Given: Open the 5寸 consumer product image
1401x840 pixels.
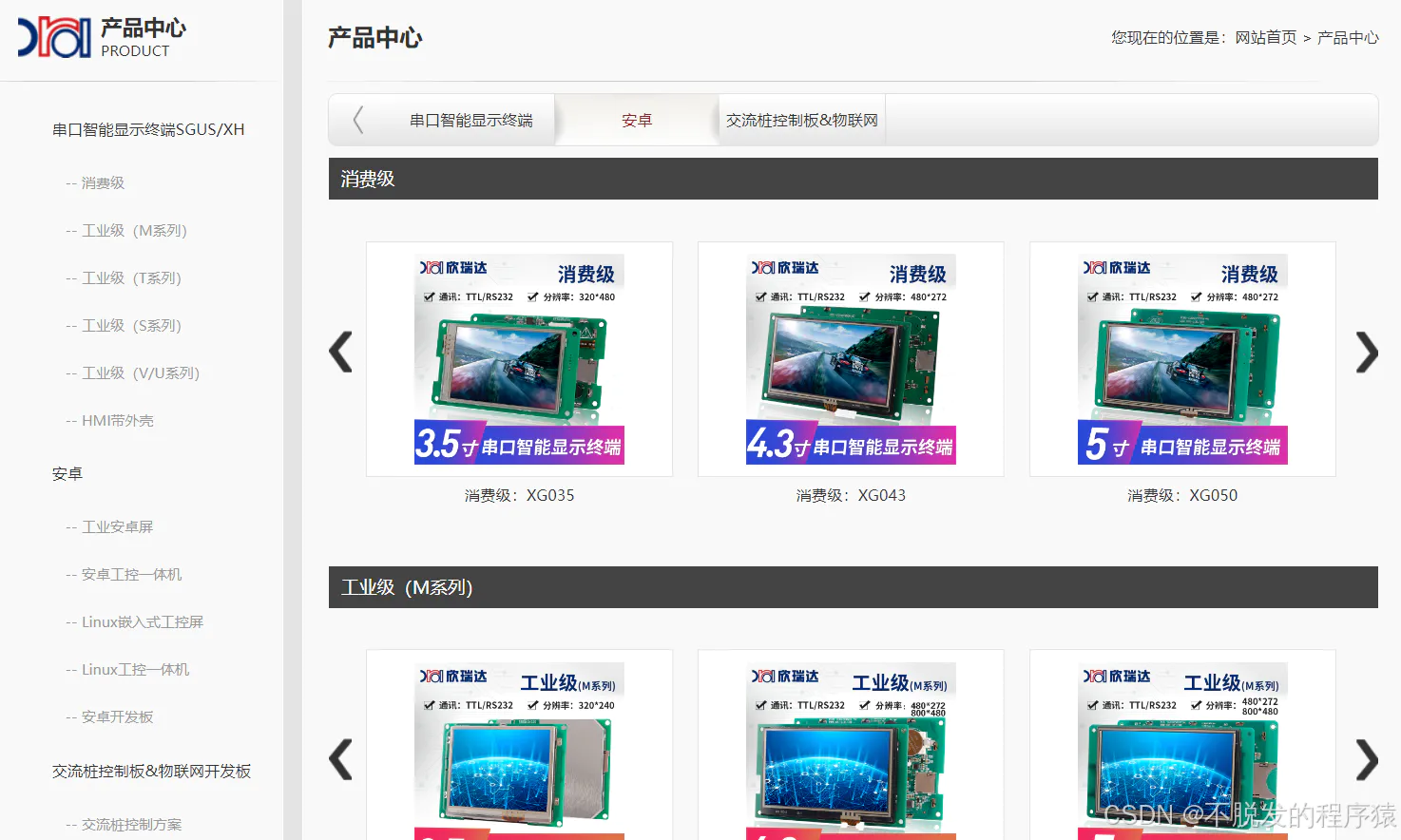Looking at the screenshot, I should [x=1182, y=359].
